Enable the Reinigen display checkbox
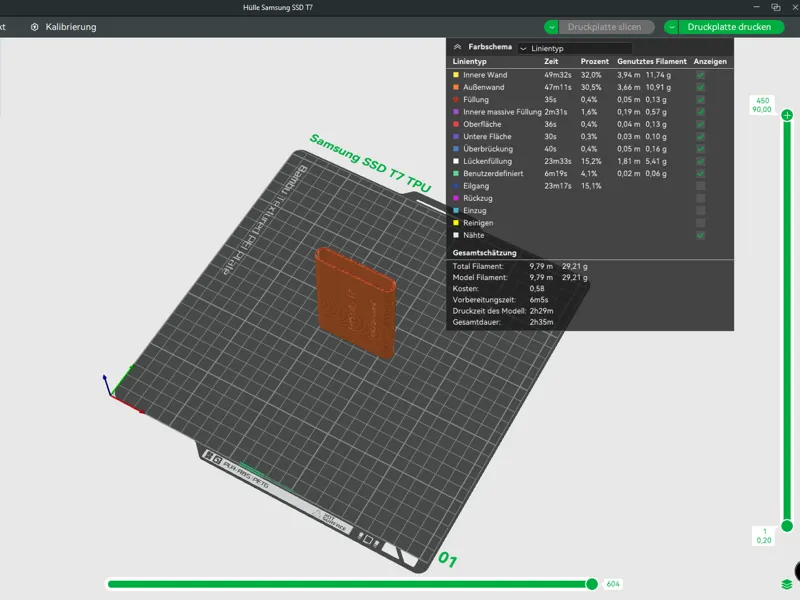This screenshot has height=600, width=800. (701, 223)
